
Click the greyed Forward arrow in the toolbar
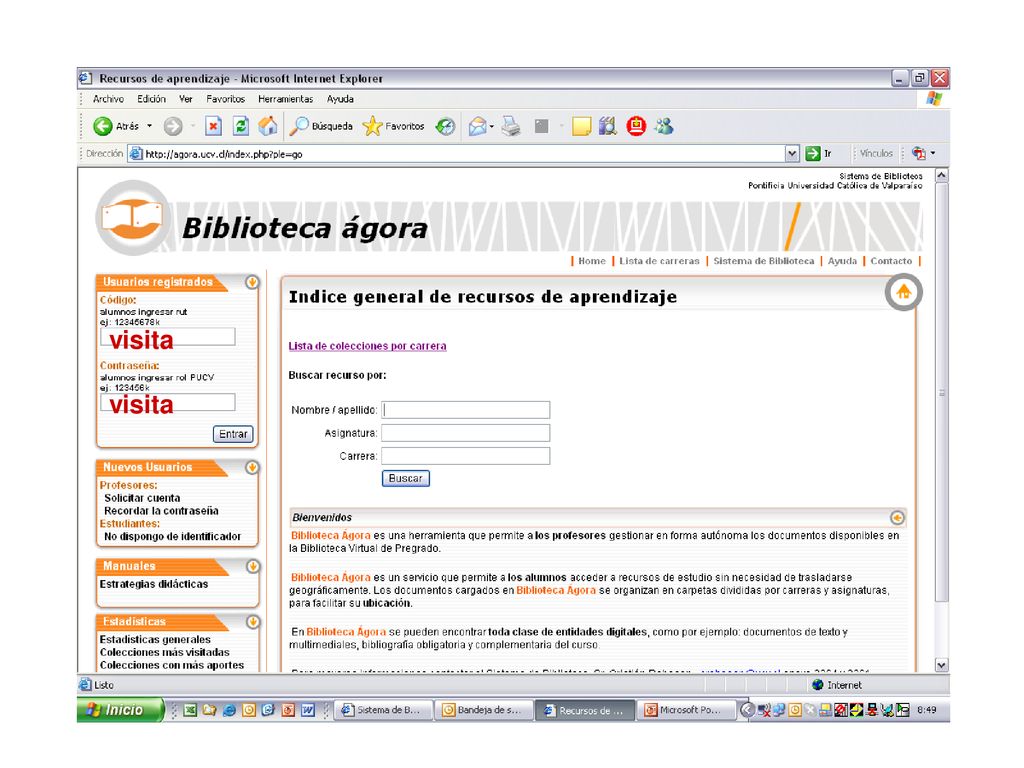pyautogui.click(x=173, y=126)
